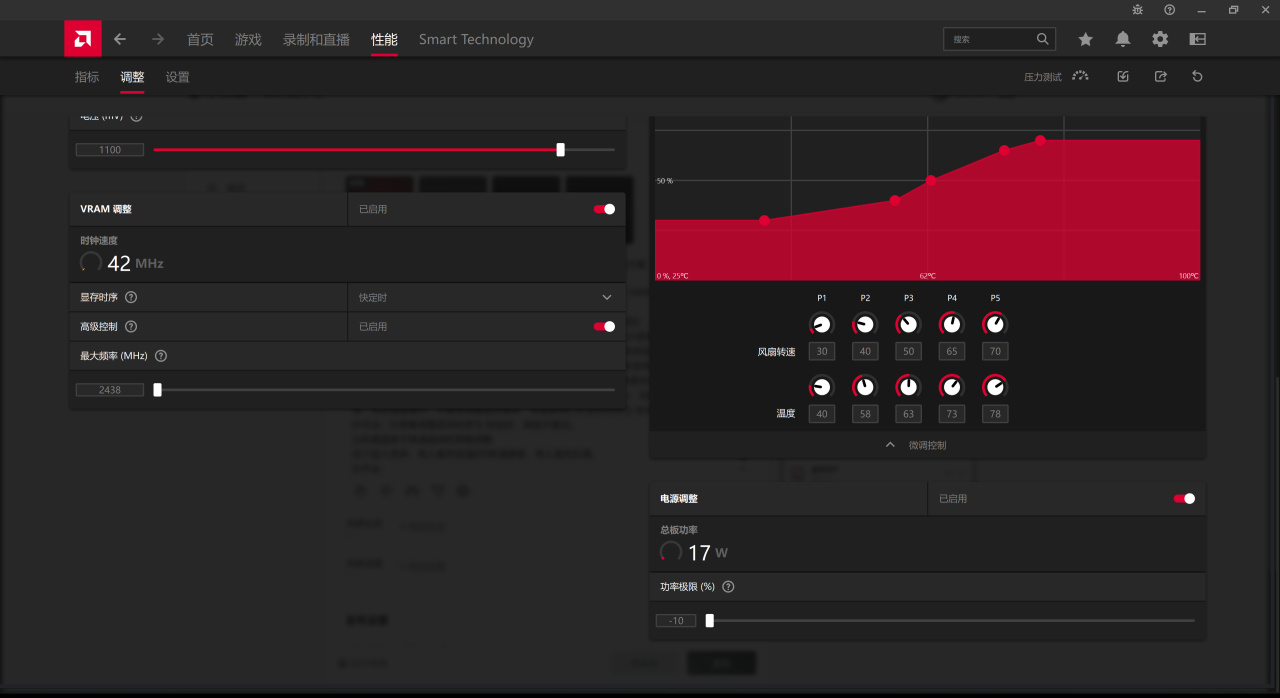
Task: Open the favorites star icon
Action: 1085,39
